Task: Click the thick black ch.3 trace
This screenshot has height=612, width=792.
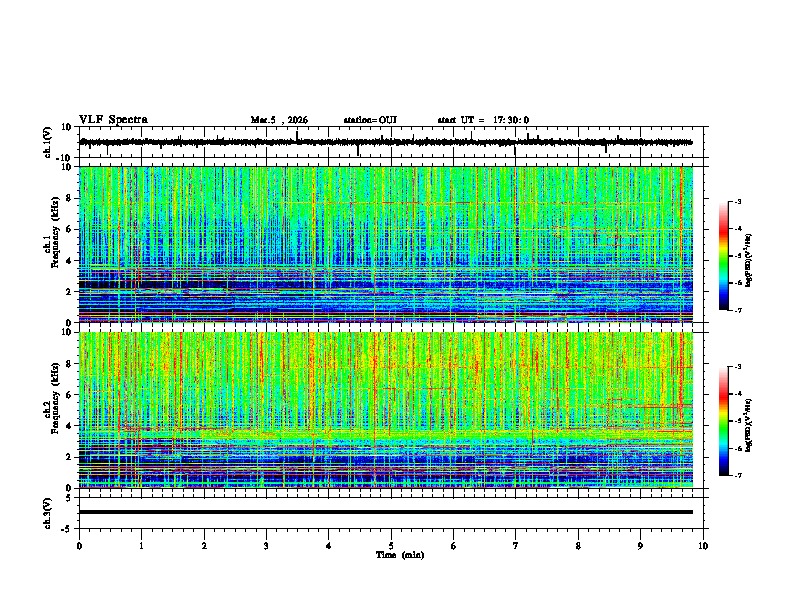Action: 386,512
